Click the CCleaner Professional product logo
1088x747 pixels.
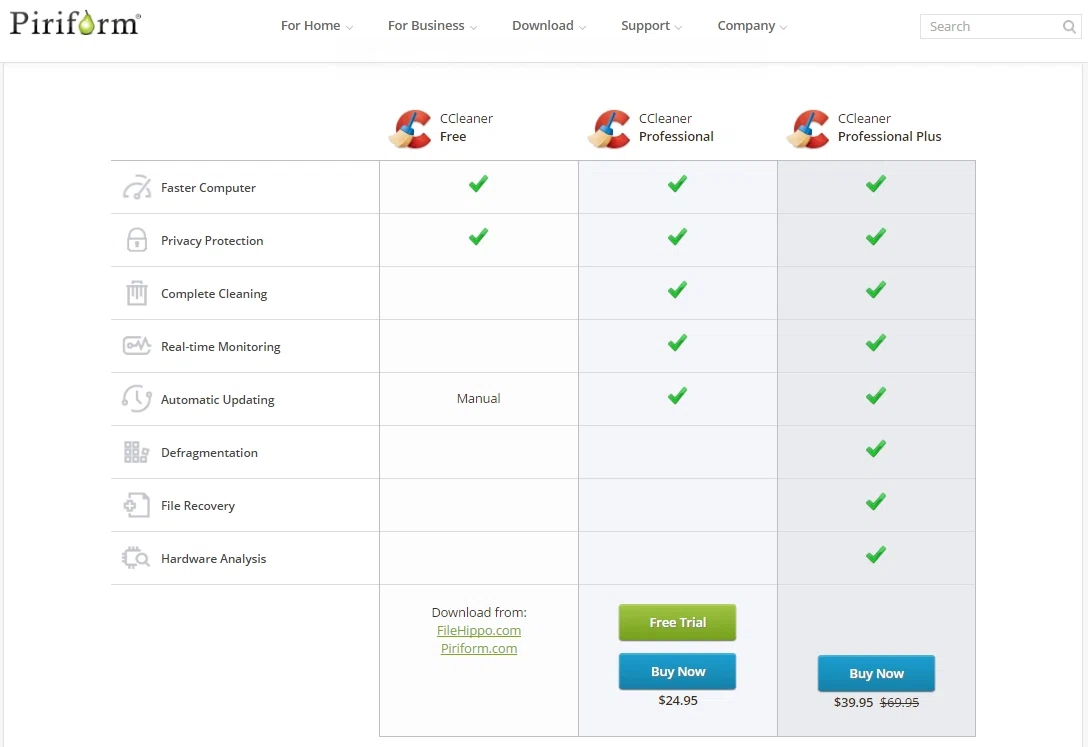click(x=610, y=128)
